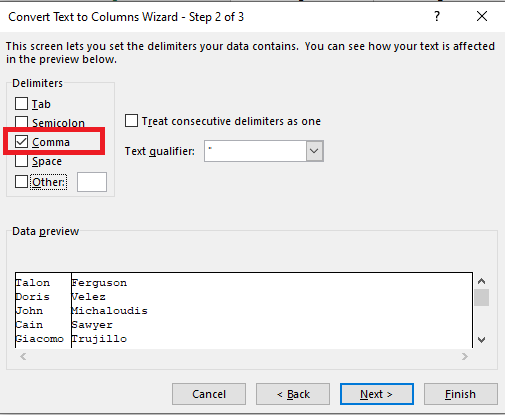505x415 pixels.
Task: Tick the Space delimiter checkbox
Action: coord(21,161)
